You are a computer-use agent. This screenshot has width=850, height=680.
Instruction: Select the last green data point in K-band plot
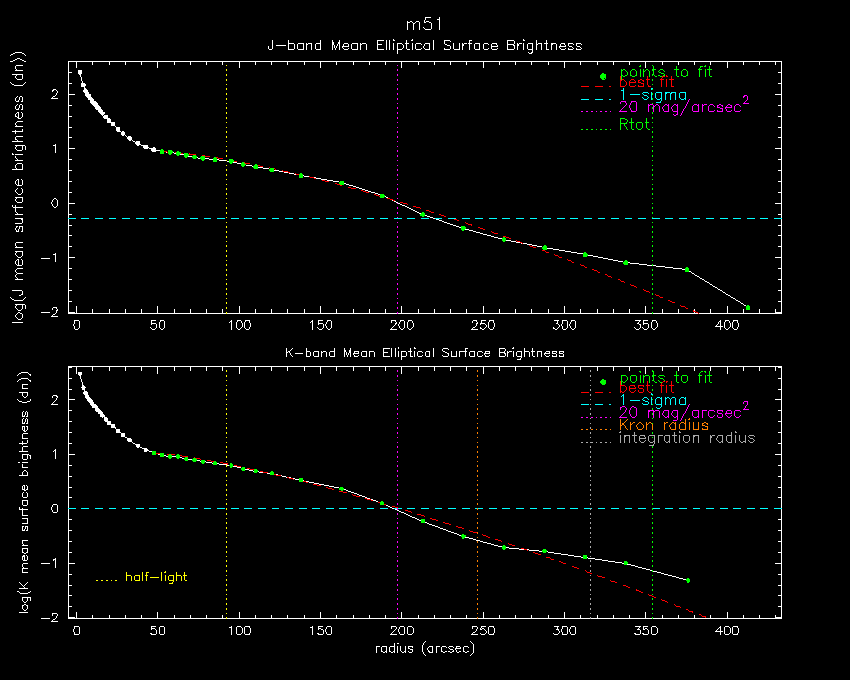(688, 580)
